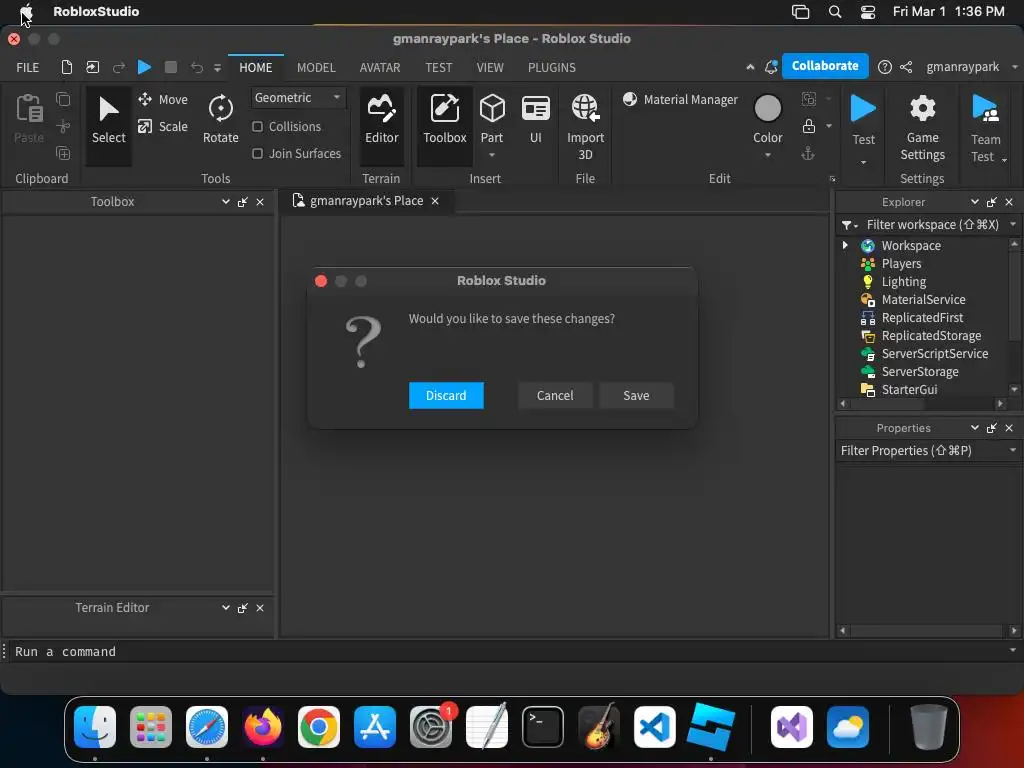
Task: Click the share icon beside the username
Action: pos(906,67)
